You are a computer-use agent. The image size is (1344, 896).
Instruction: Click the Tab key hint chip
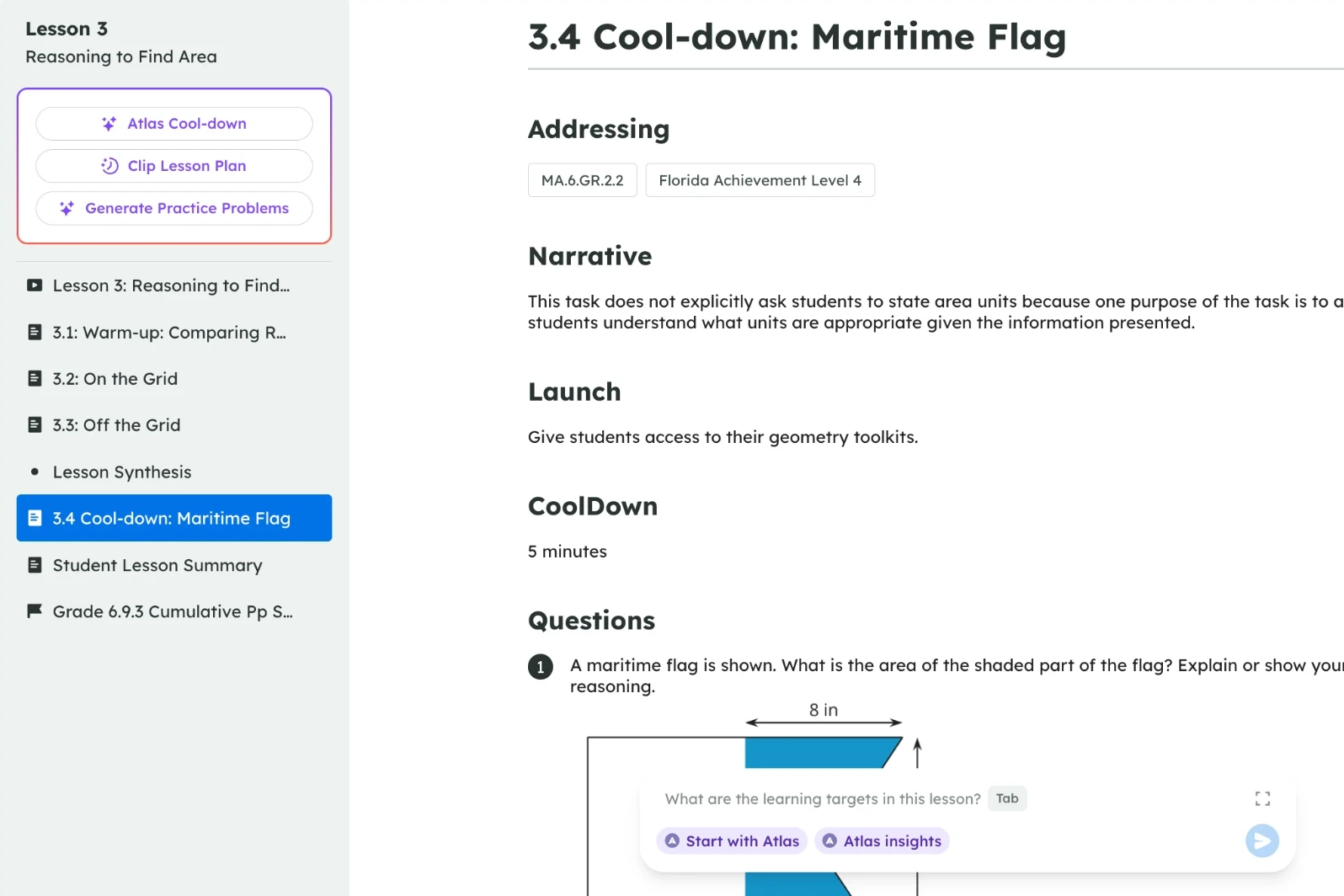click(1007, 798)
